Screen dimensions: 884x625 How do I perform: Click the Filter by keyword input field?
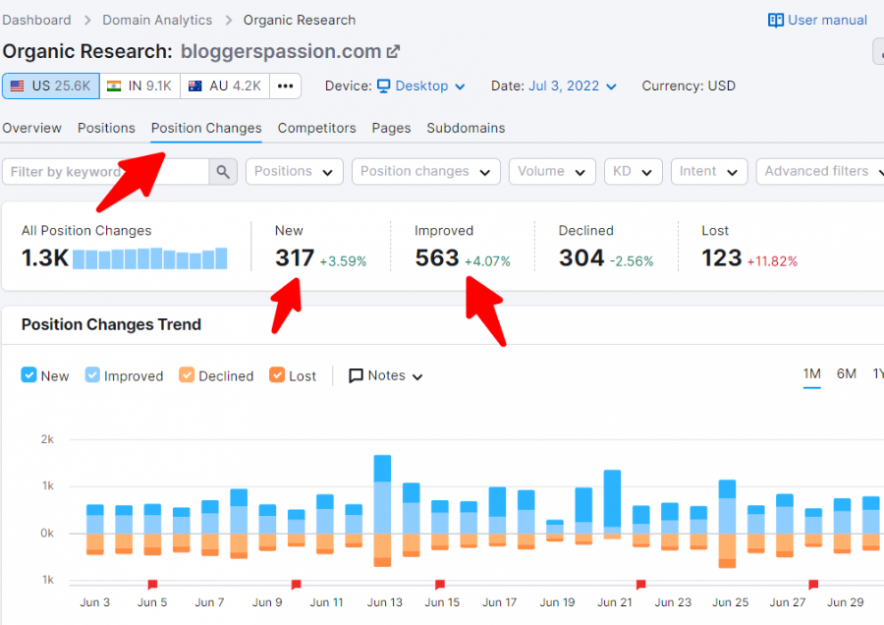pos(105,171)
